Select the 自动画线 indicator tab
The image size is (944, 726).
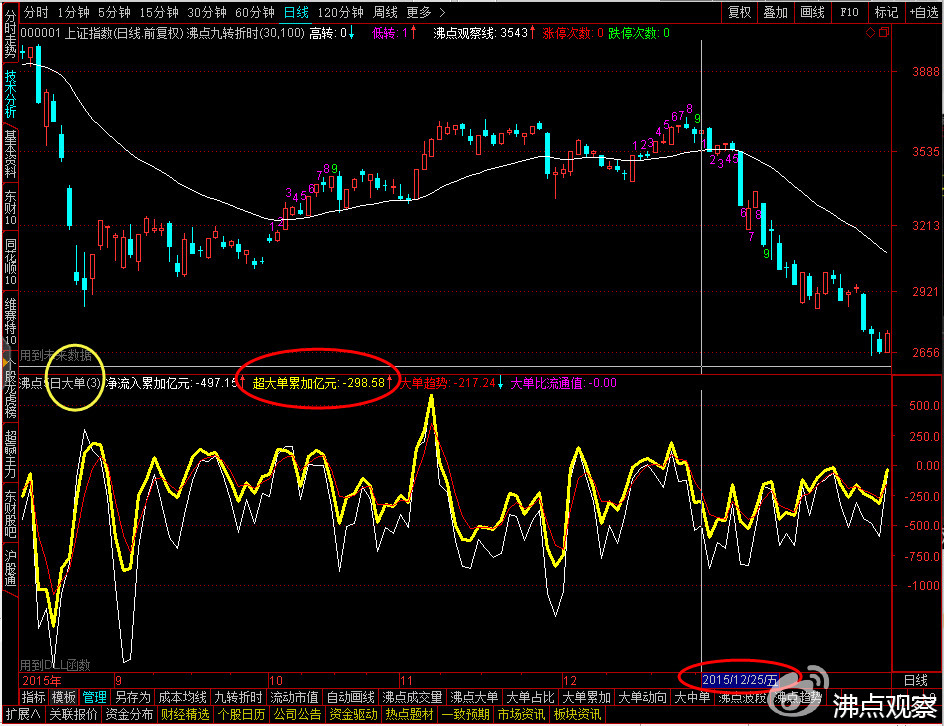pos(350,697)
